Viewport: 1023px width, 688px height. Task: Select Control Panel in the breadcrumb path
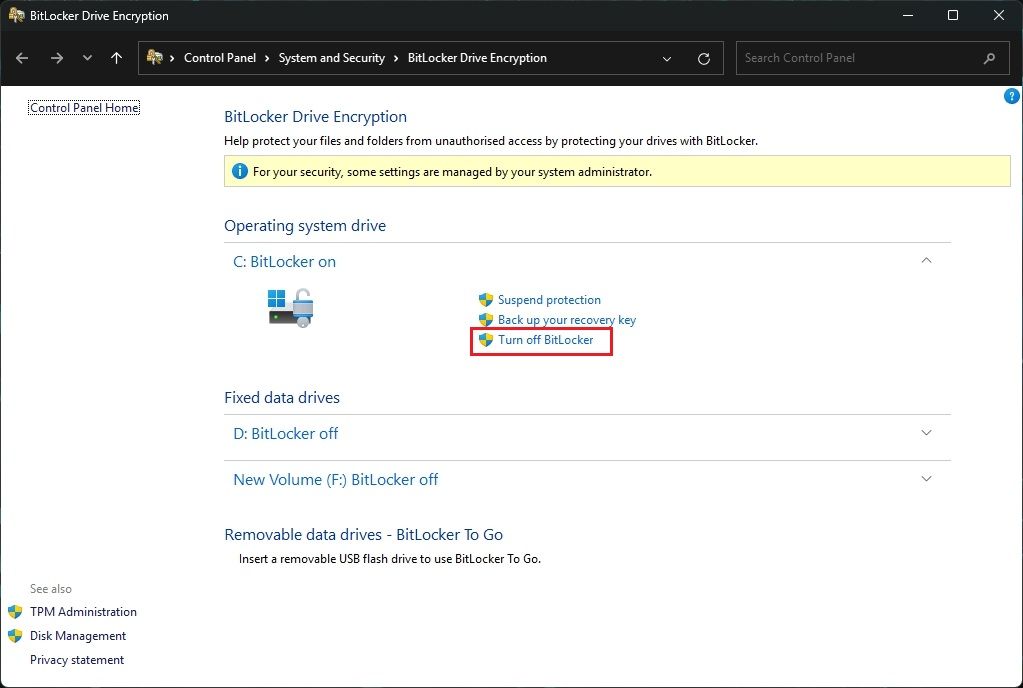click(x=220, y=58)
